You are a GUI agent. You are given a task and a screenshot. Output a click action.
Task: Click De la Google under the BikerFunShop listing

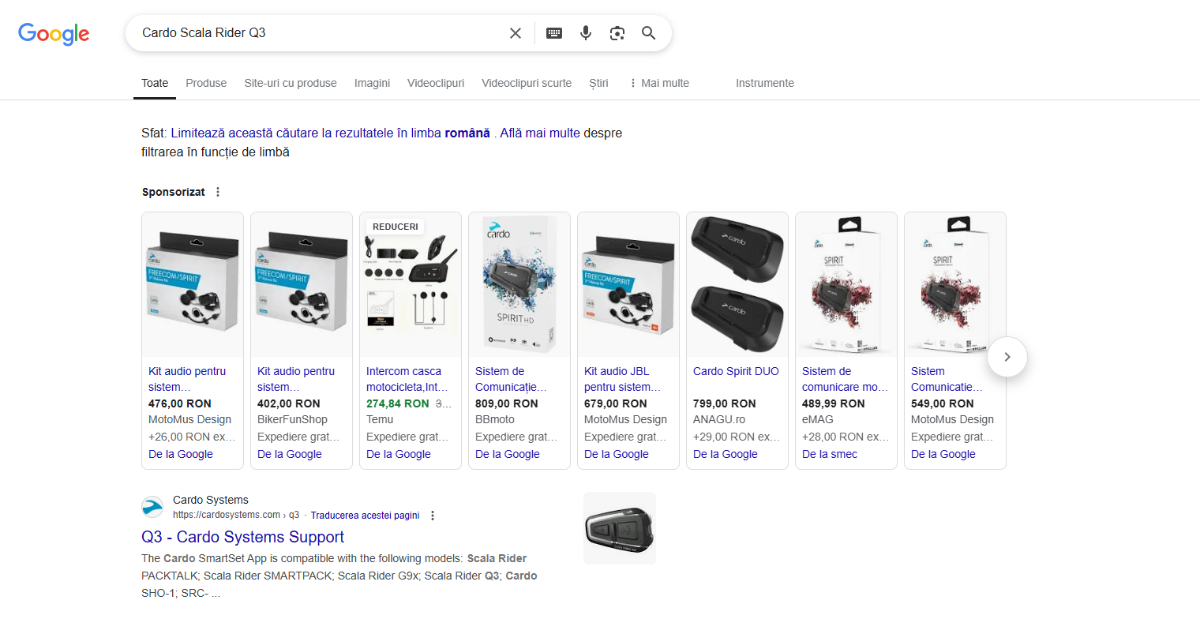click(x=290, y=454)
